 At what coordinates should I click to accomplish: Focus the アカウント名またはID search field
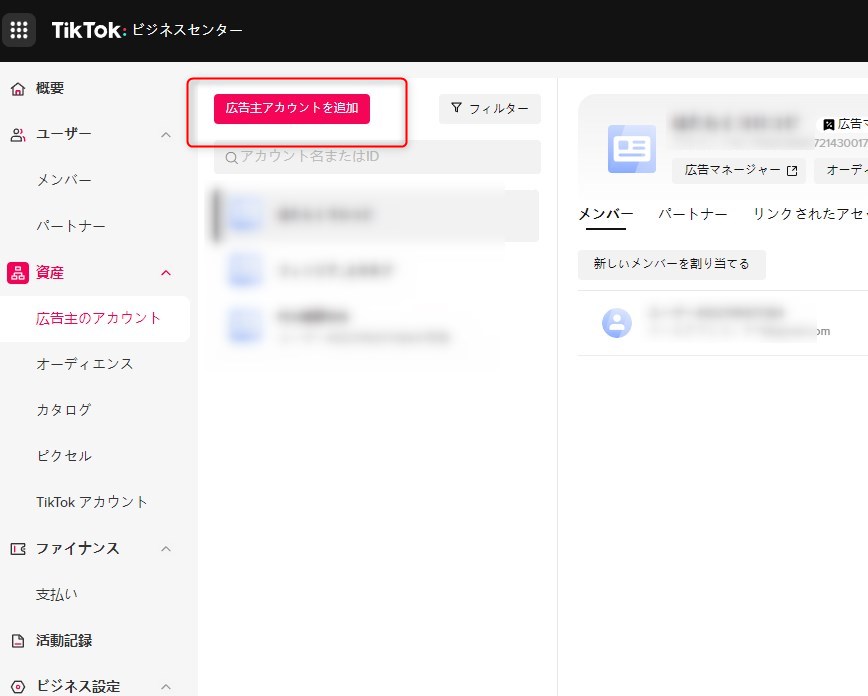pyautogui.click(x=385, y=157)
